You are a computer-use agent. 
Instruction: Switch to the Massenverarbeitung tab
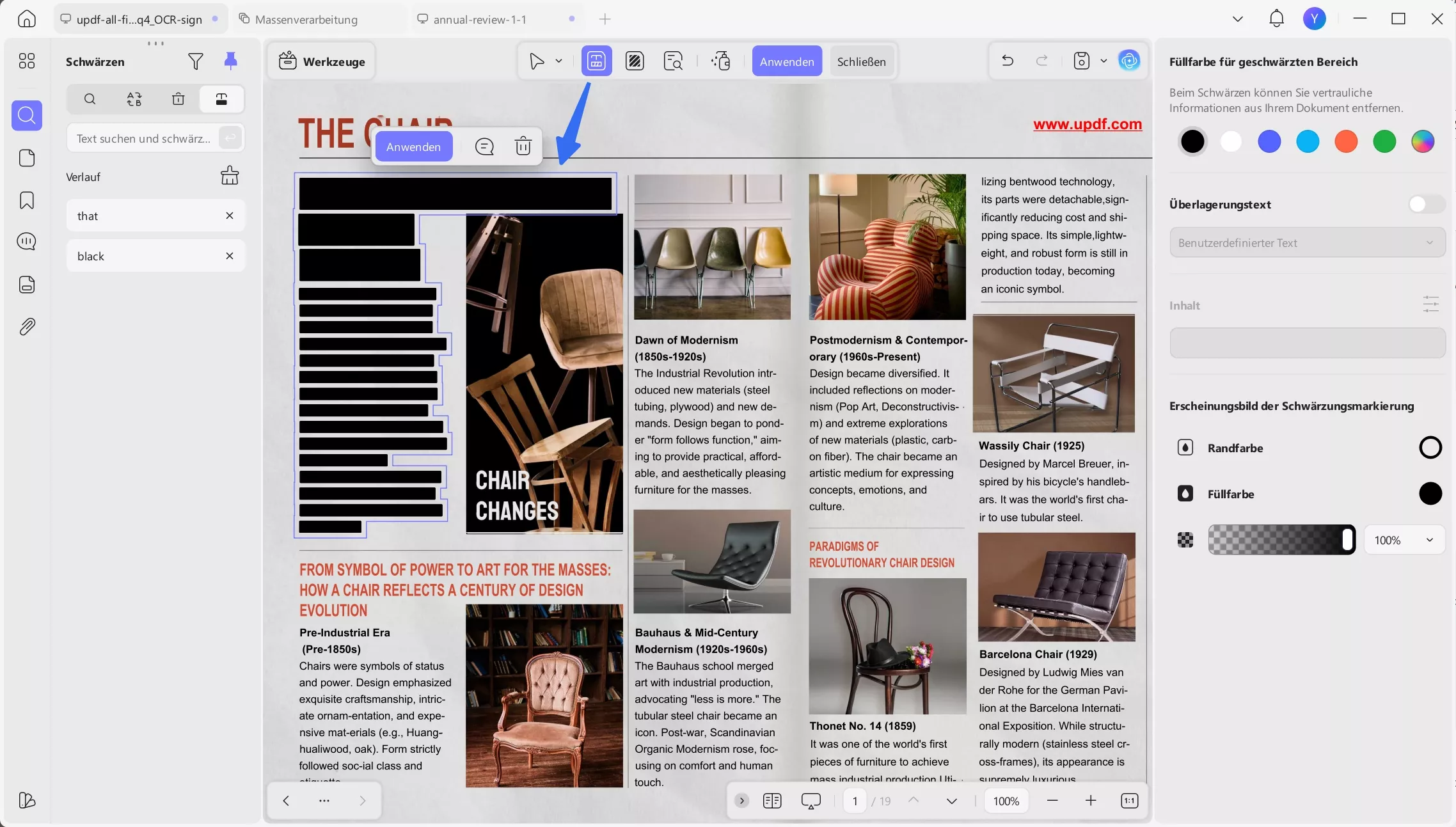tap(306, 19)
